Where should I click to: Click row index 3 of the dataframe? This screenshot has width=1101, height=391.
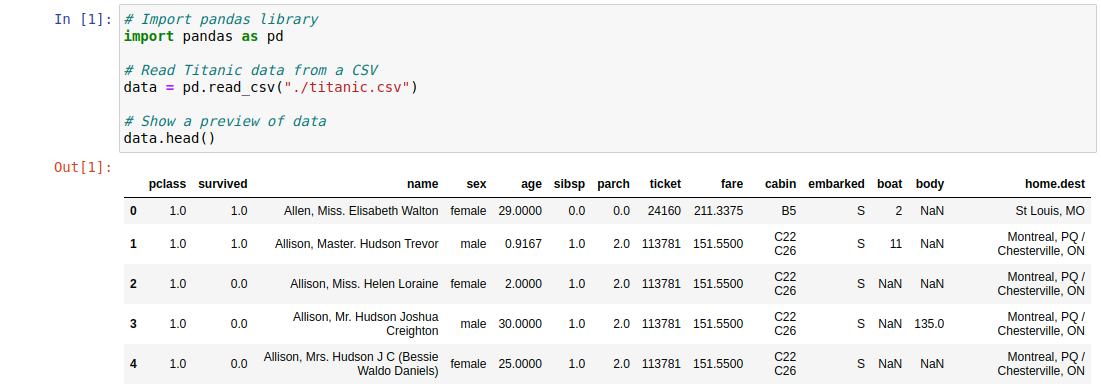tap(133, 324)
